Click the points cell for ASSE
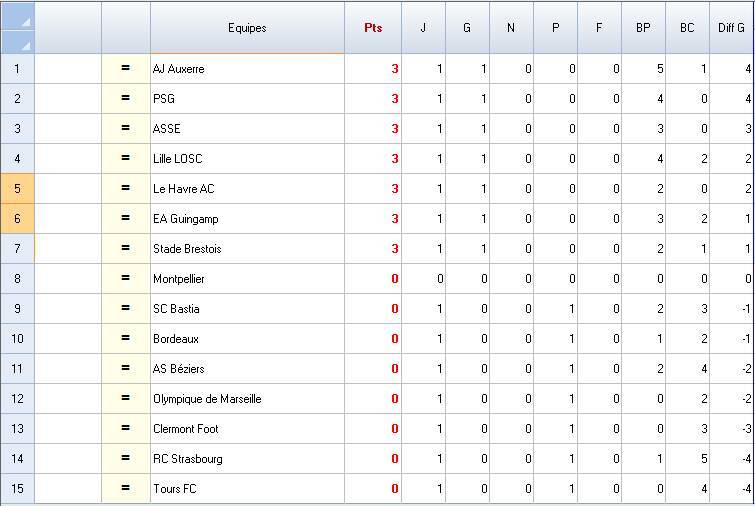 tap(373, 129)
